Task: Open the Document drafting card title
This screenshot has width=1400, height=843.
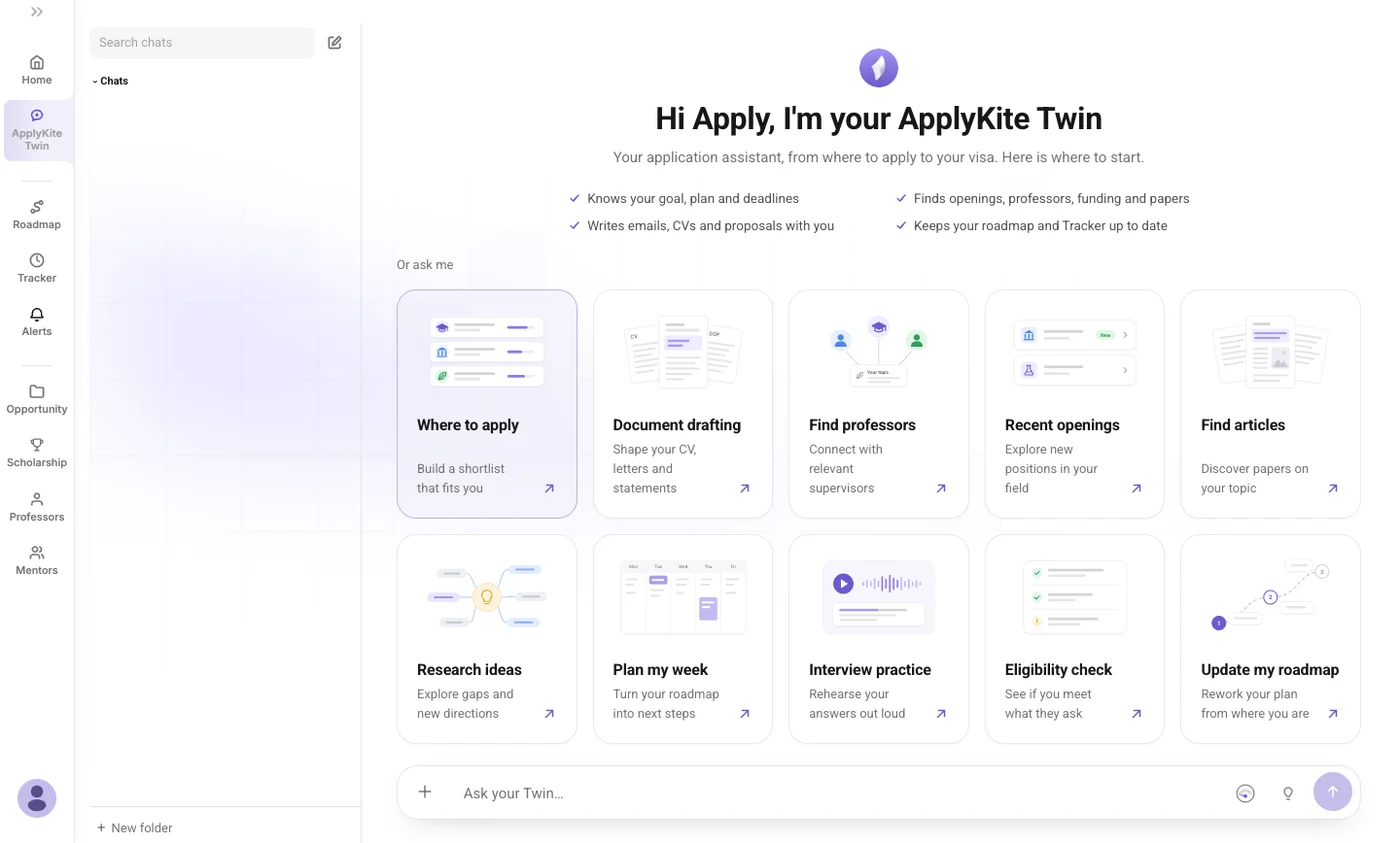Action: (x=677, y=425)
